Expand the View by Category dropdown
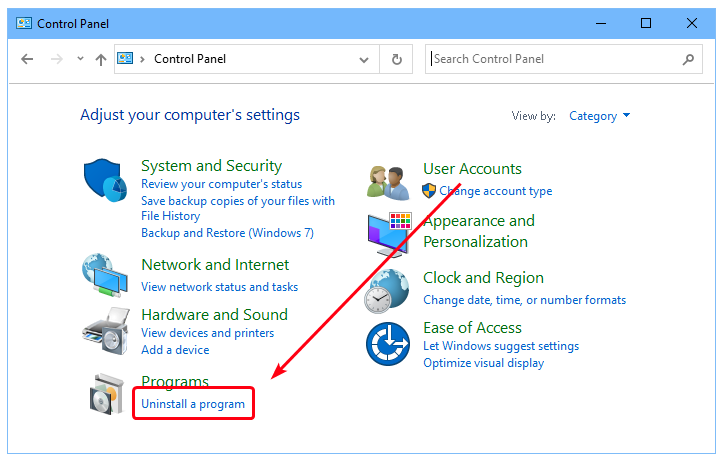 [599, 116]
